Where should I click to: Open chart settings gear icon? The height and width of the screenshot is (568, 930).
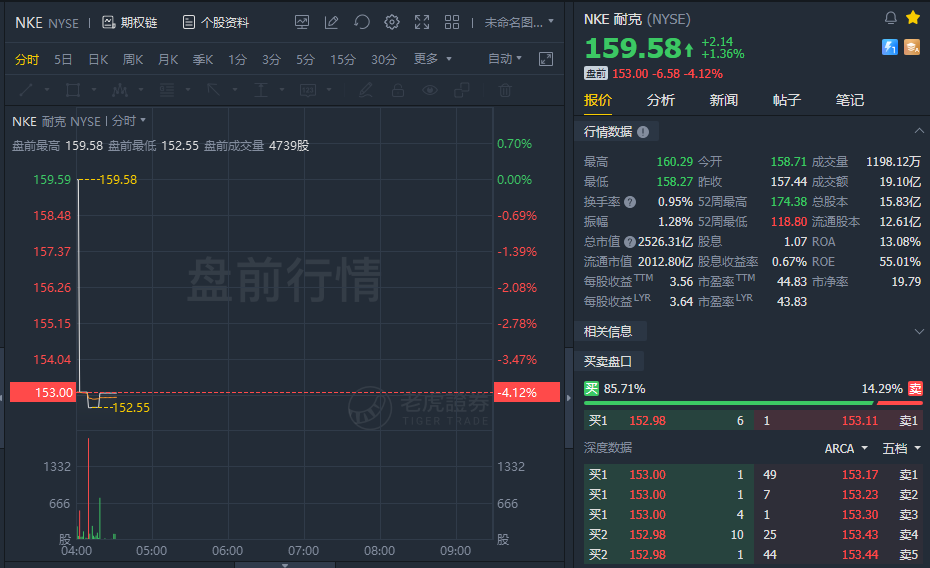[392, 23]
